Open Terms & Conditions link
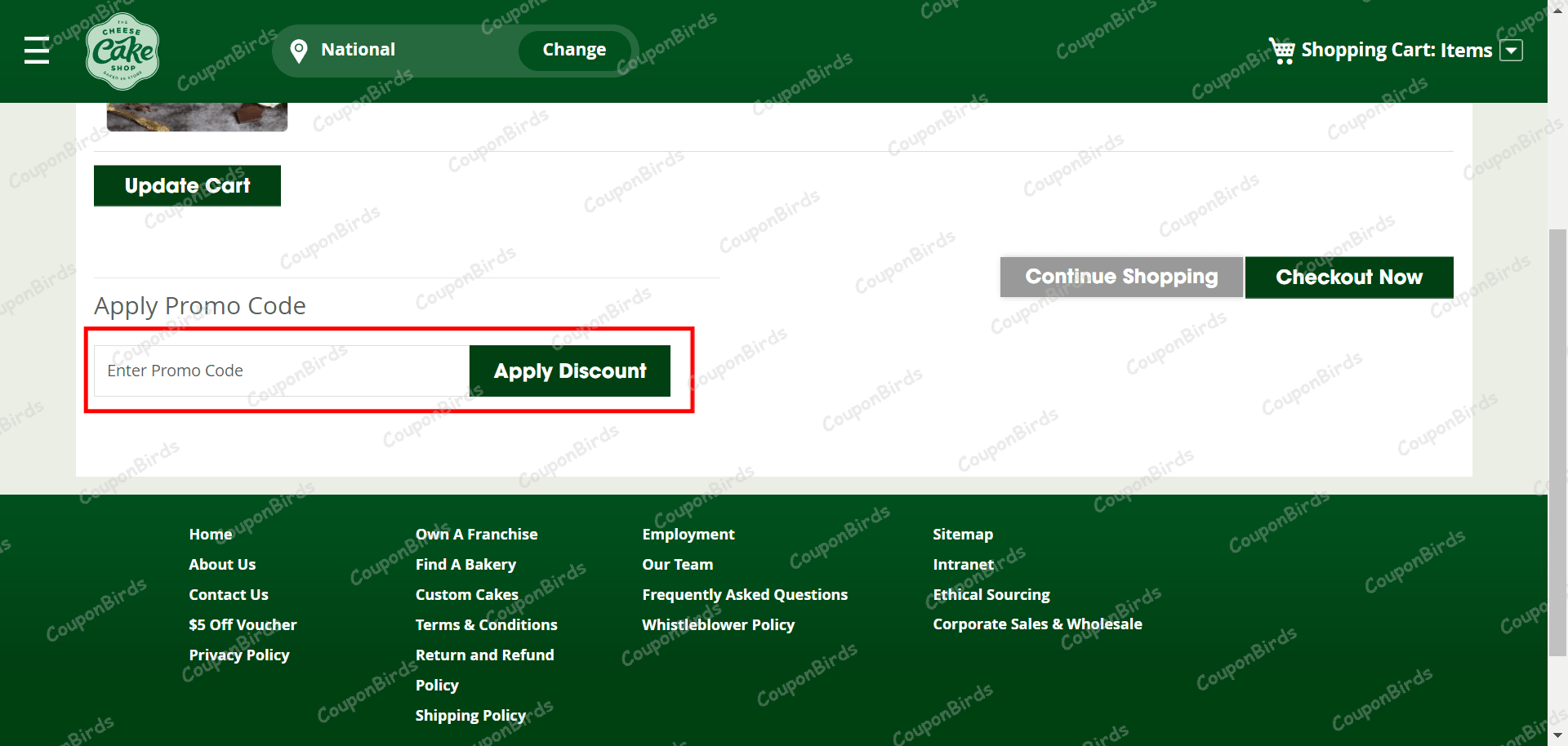 click(x=486, y=625)
